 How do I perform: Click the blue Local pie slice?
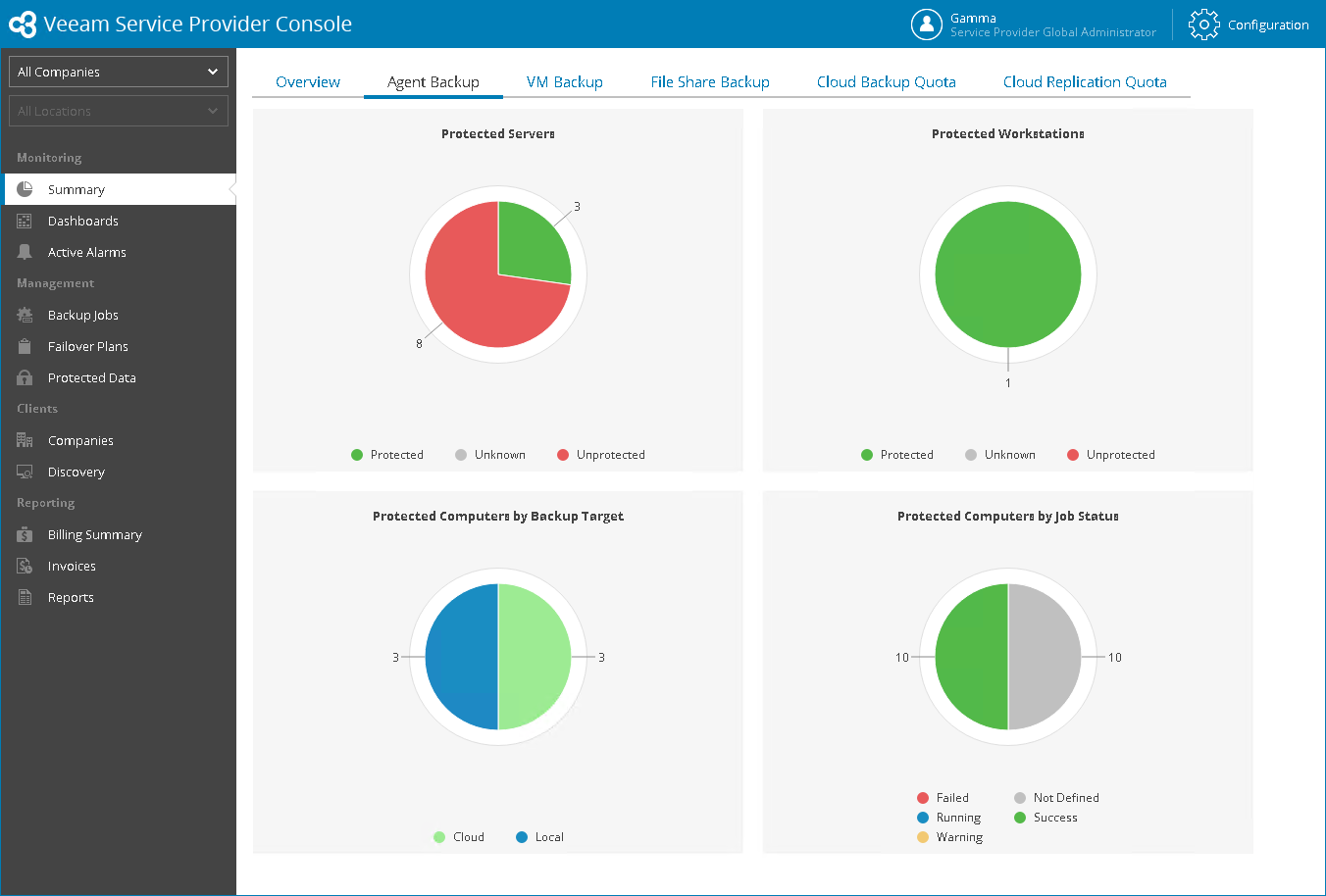[x=461, y=657]
